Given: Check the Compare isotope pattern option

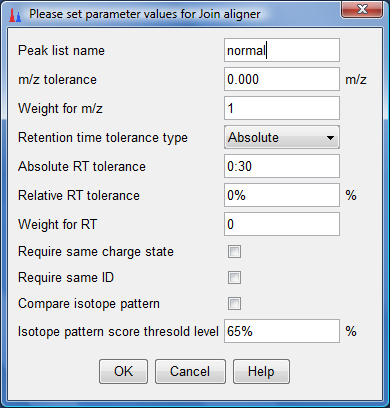Looking at the screenshot, I should pos(234,304).
